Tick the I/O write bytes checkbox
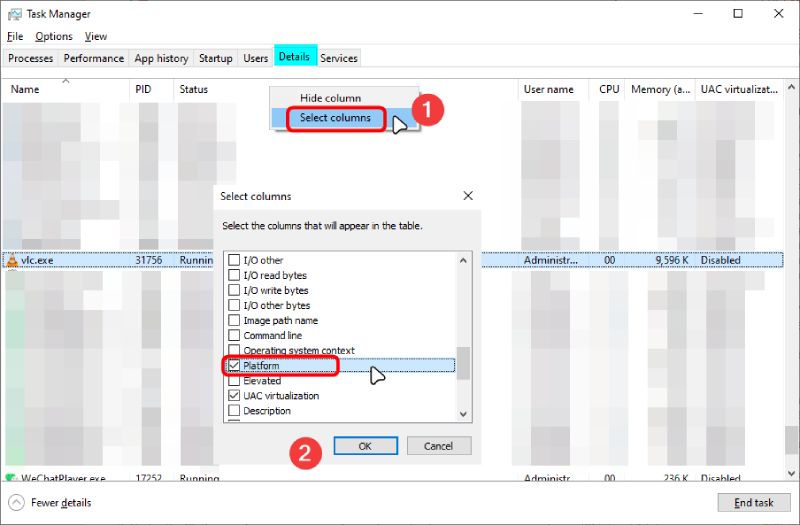 click(x=234, y=290)
